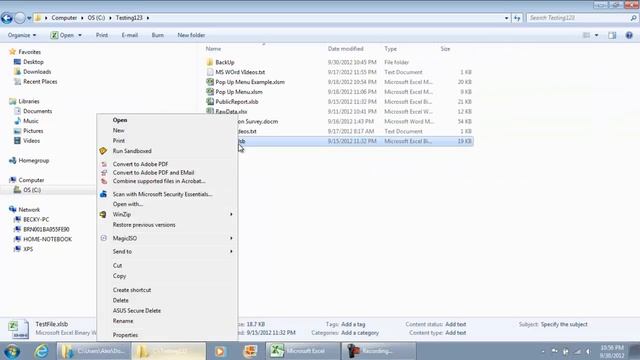Click the Open toolbar button
Screen dimensions: 640x360
point(62,35)
